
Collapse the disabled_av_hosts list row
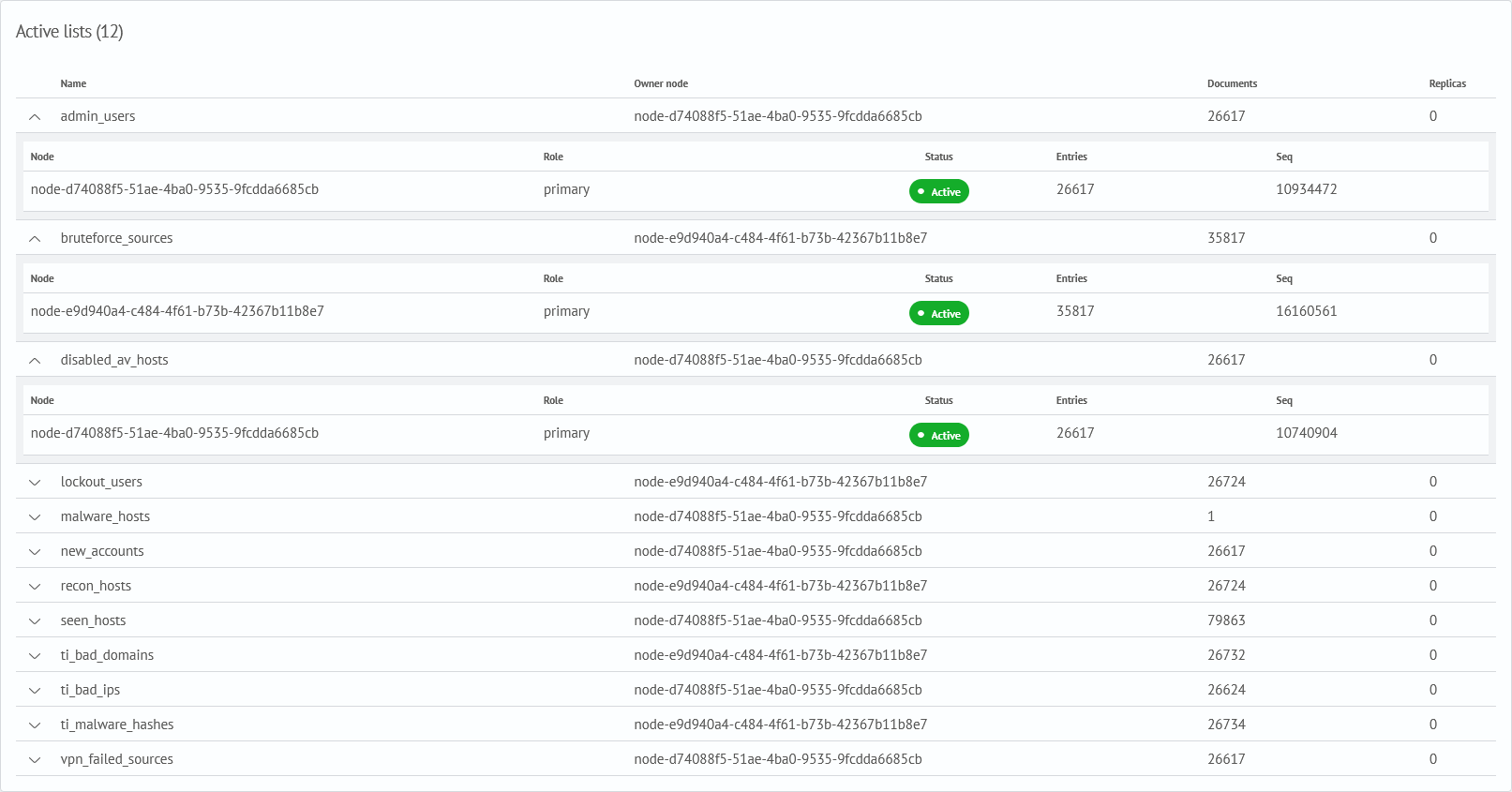[35, 361]
